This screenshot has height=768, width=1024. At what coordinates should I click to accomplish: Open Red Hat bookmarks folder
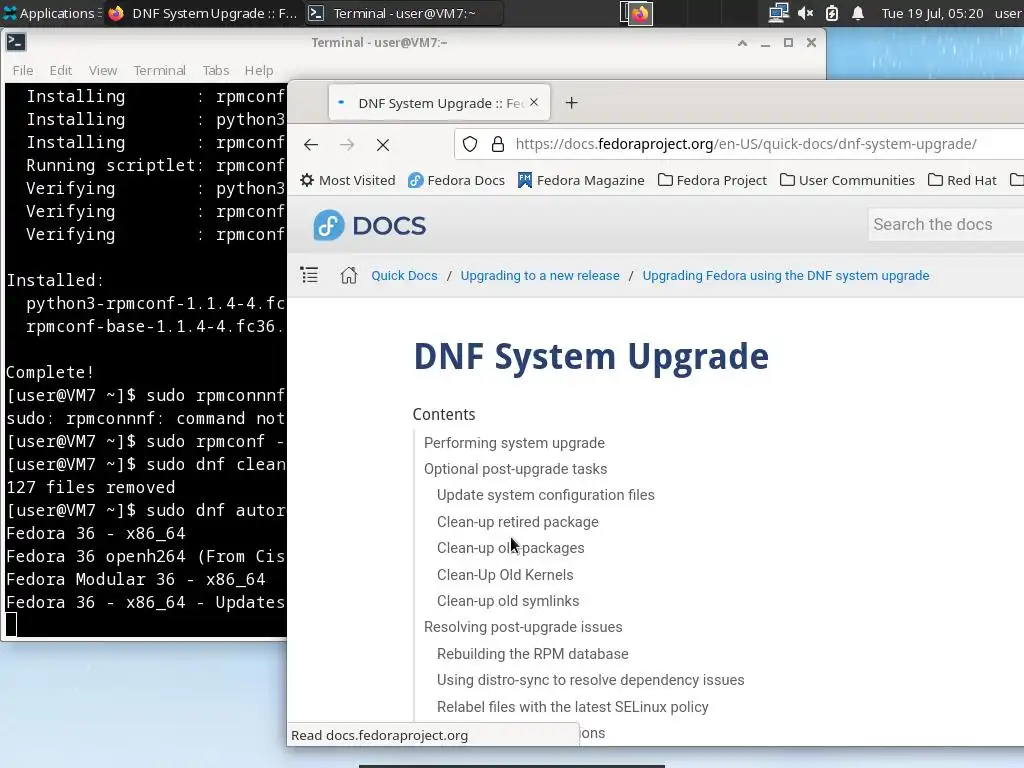tap(962, 180)
